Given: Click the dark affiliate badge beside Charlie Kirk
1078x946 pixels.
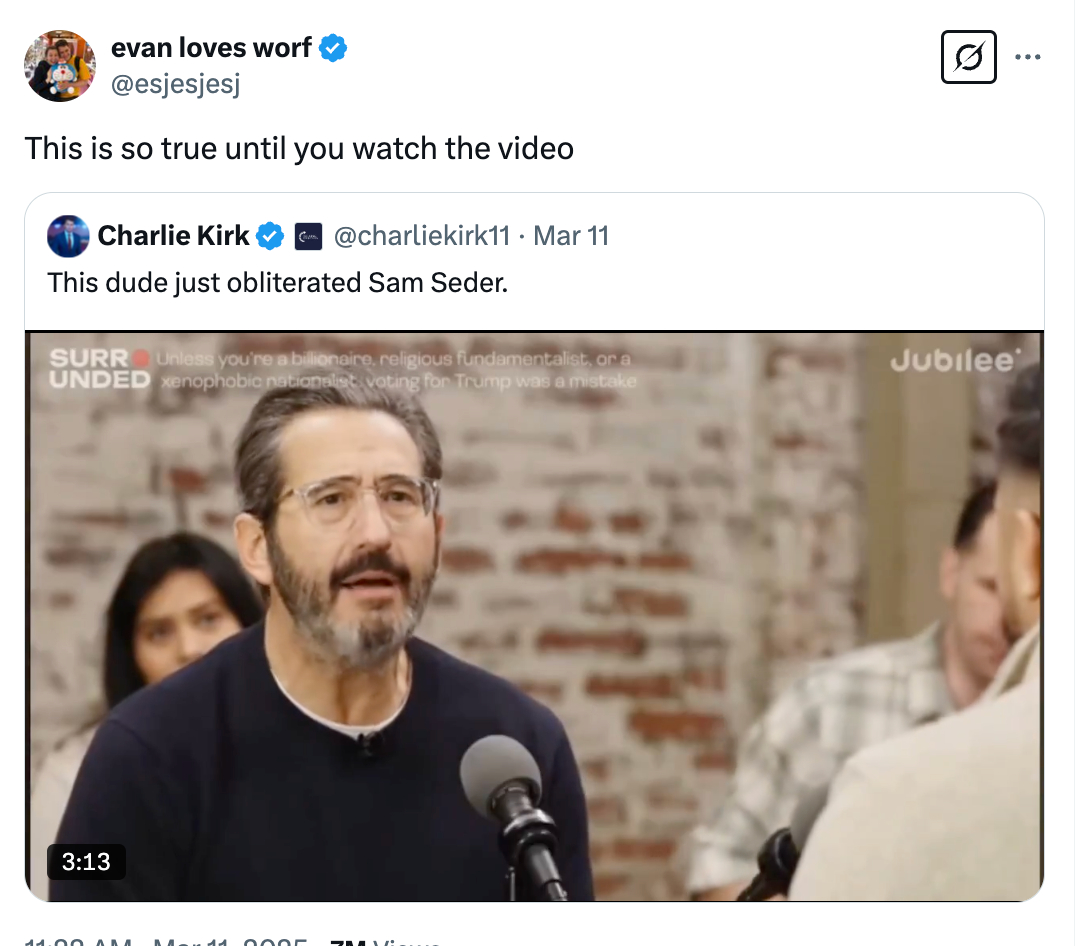Looking at the screenshot, I should coord(308,236).
